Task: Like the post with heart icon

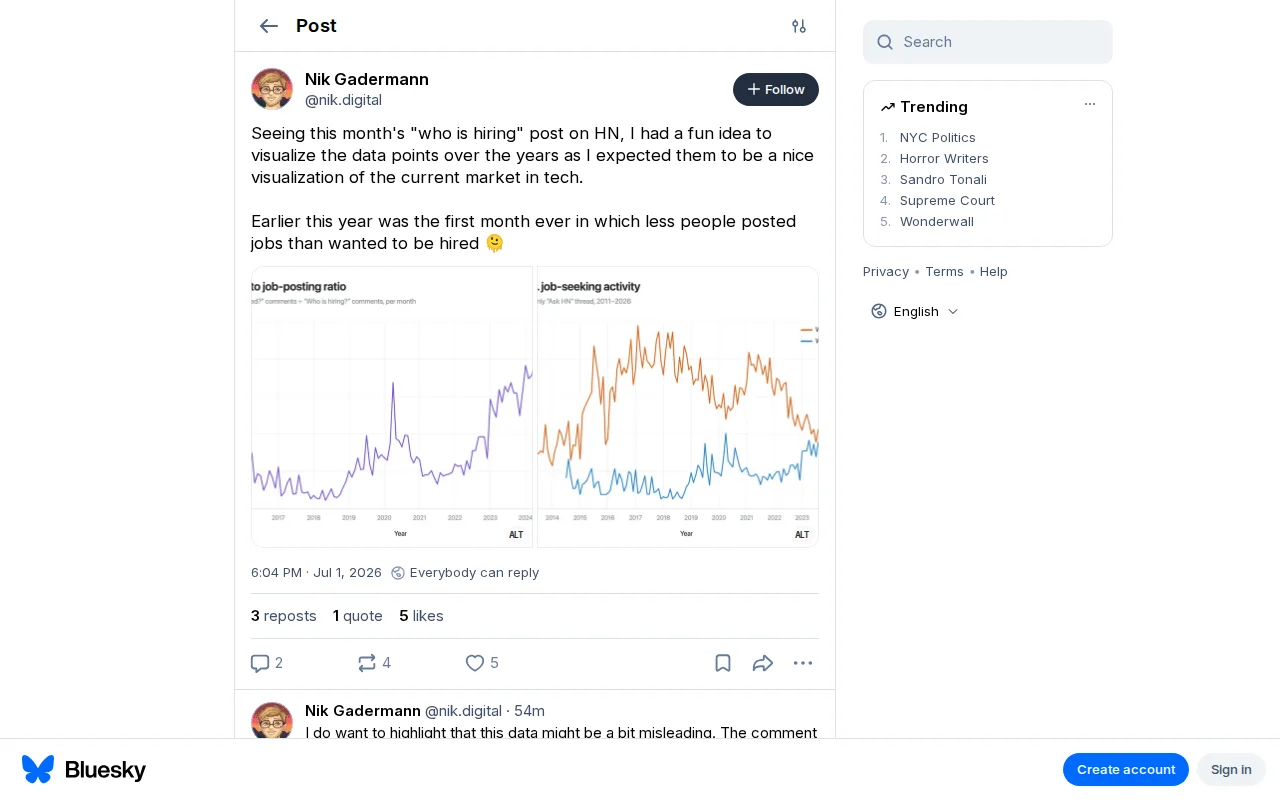Action: point(475,663)
